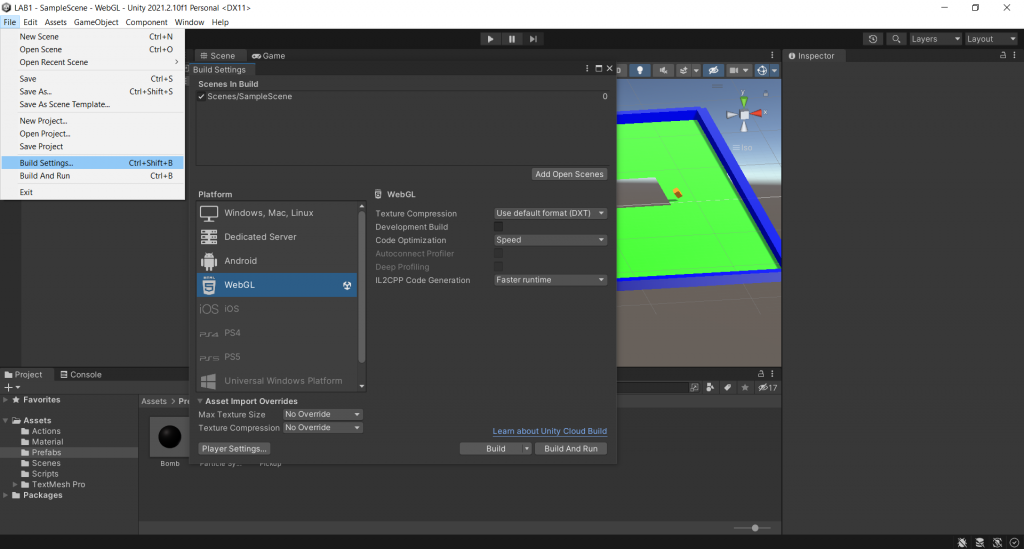Click the Inspector panel lock icon
Image resolution: width=1024 pixels, height=549 pixels.
[1003, 55]
